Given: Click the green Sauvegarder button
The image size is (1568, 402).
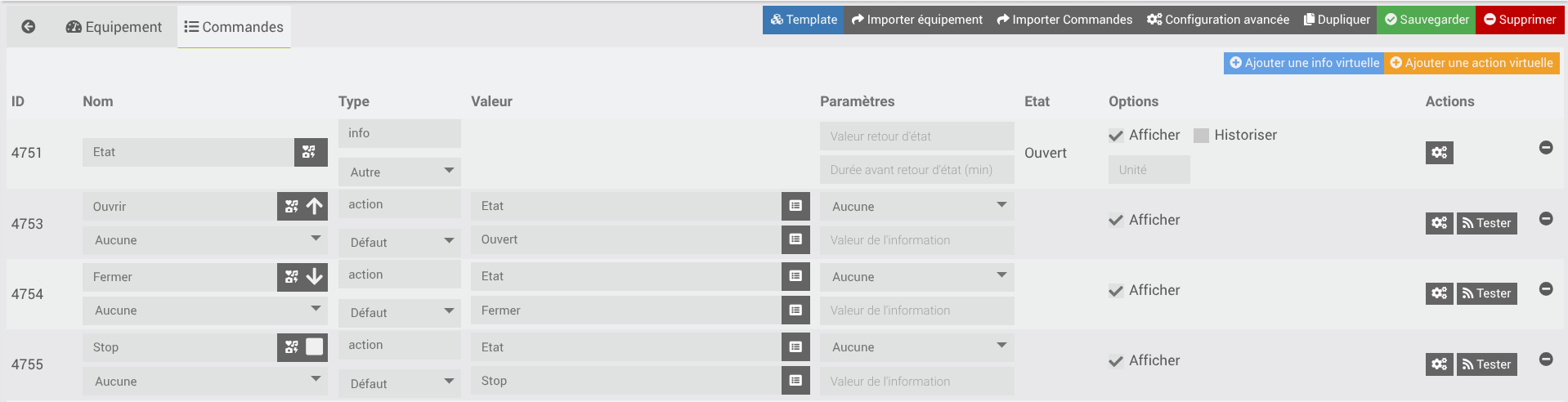Looking at the screenshot, I should (1426, 20).
